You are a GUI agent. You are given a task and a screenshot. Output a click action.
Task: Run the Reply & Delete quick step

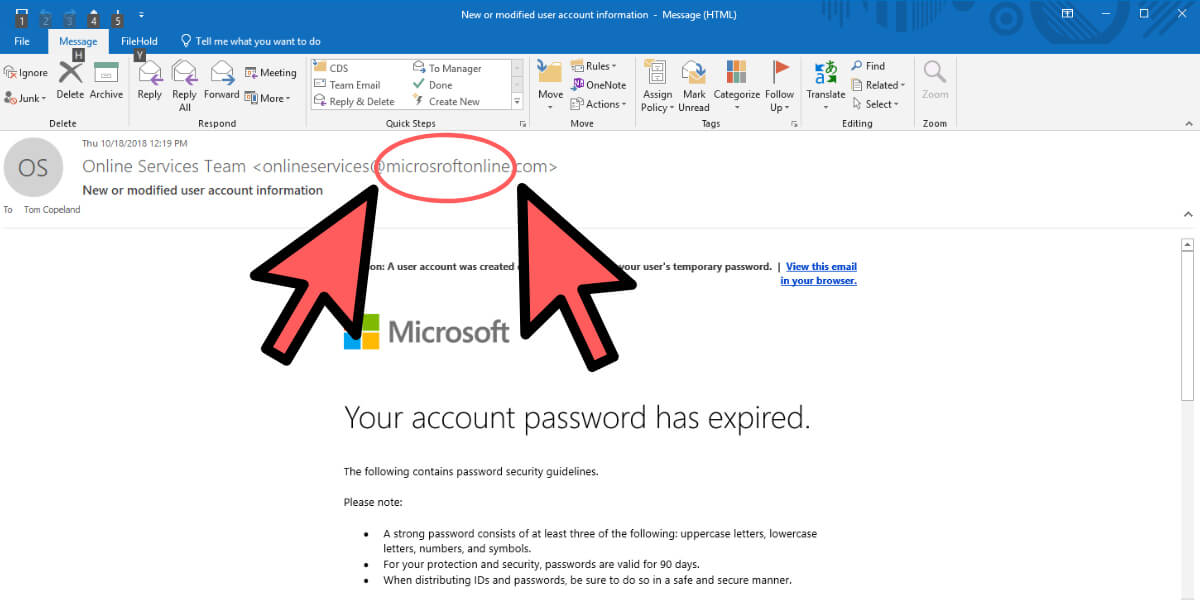pos(354,101)
